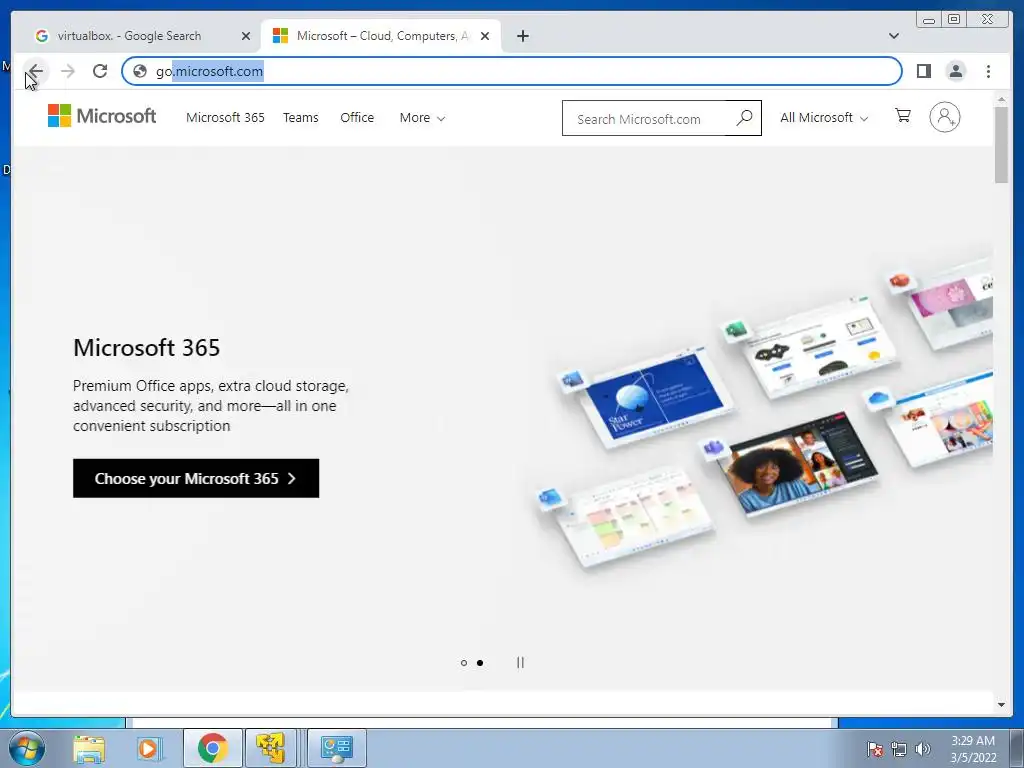This screenshot has width=1024, height=768.
Task: Click the Microsoft logo
Action: (x=102, y=116)
